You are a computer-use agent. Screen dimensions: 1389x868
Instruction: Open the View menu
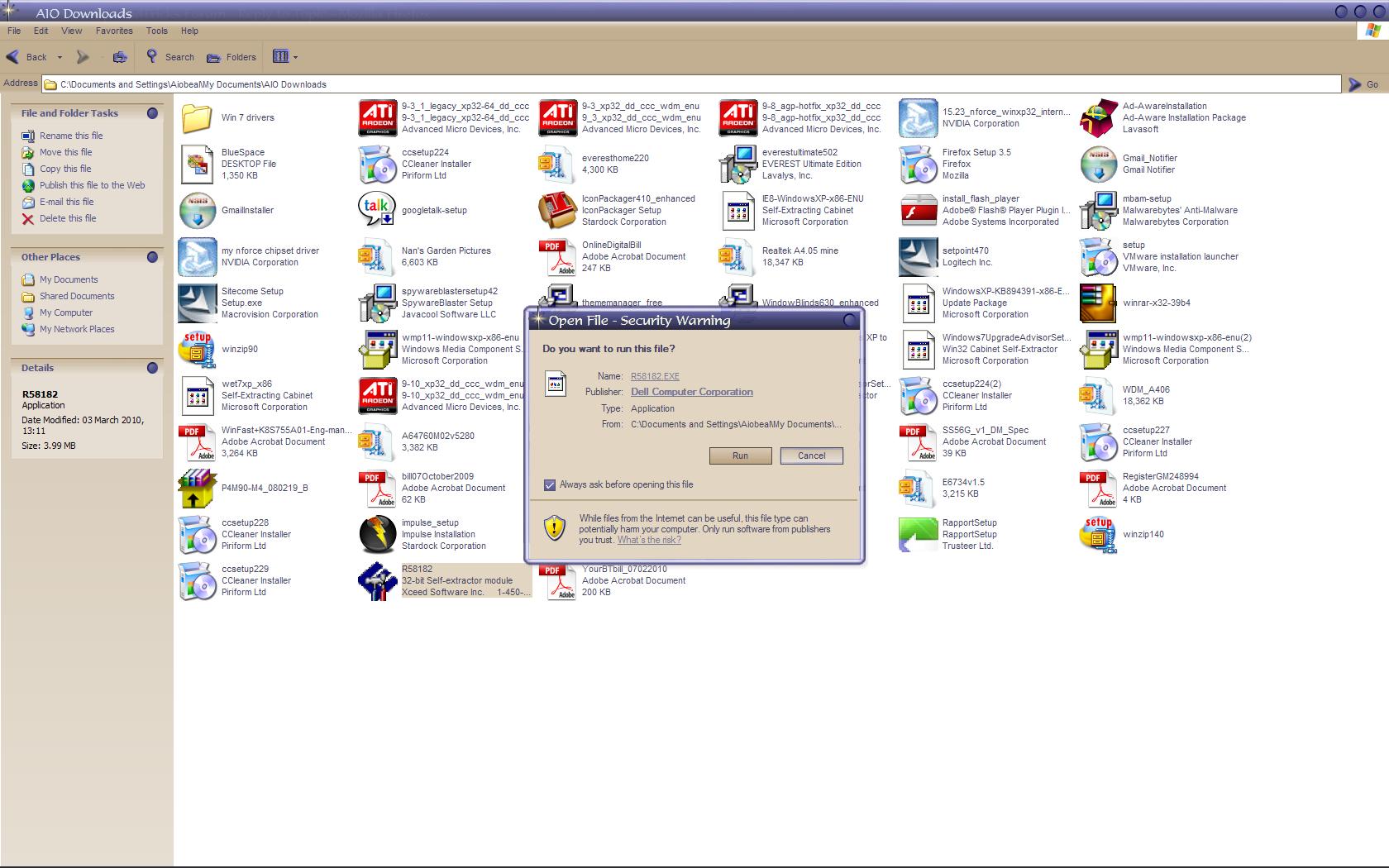pyautogui.click(x=72, y=31)
